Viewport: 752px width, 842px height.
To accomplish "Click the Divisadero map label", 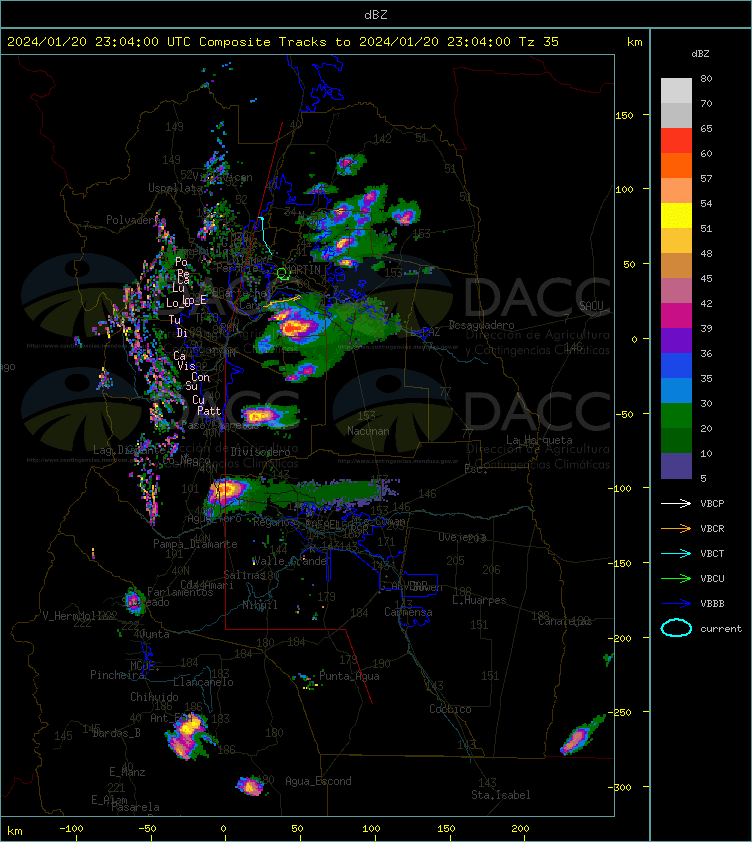I will tap(261, 452).
